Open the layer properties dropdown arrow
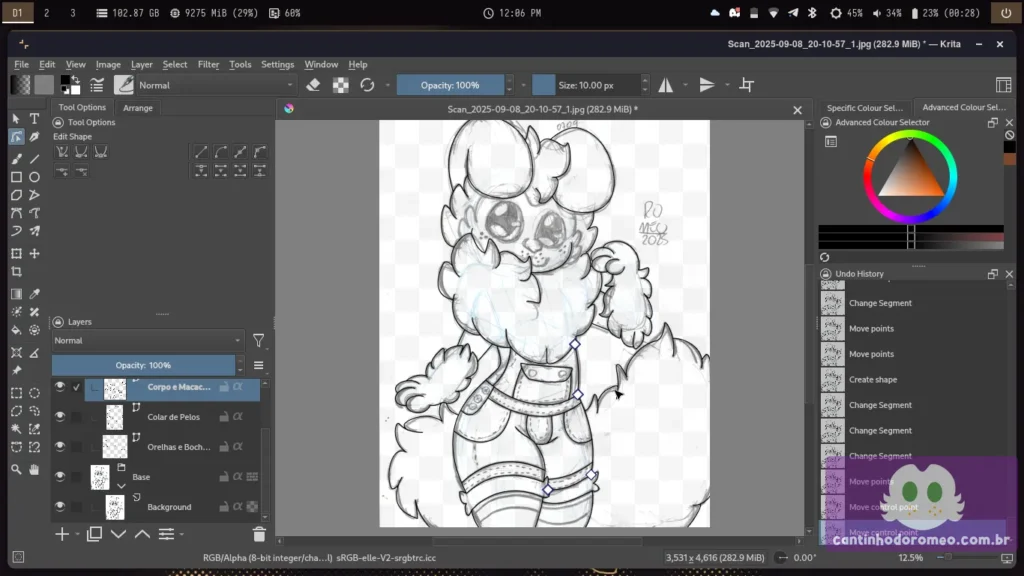Screen dimensions: 1024x576 point(182,535)
